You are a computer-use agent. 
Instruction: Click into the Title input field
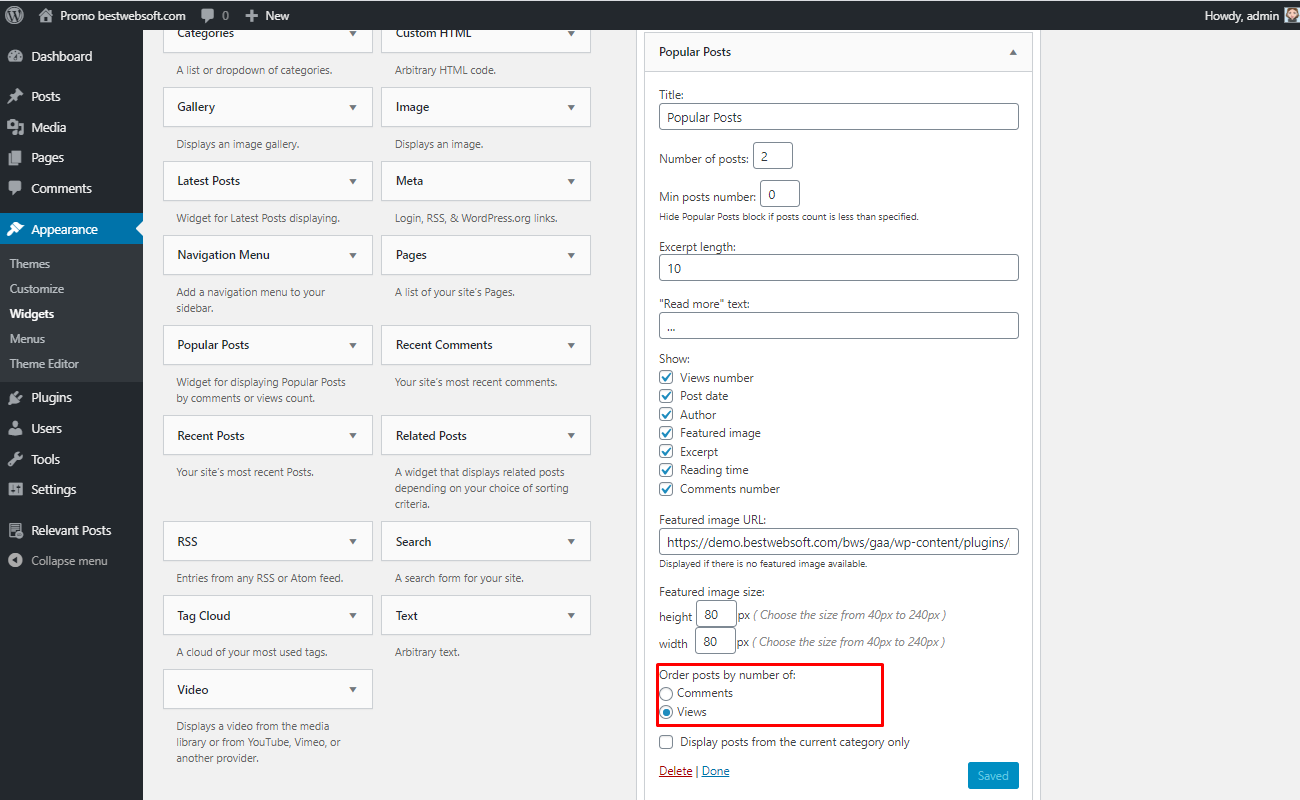[x=839, y=117]
